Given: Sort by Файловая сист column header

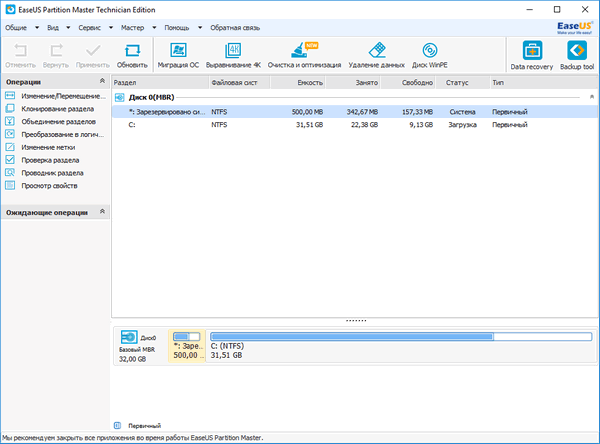Looking at the screenshot, I should click(x=240, y=83).
